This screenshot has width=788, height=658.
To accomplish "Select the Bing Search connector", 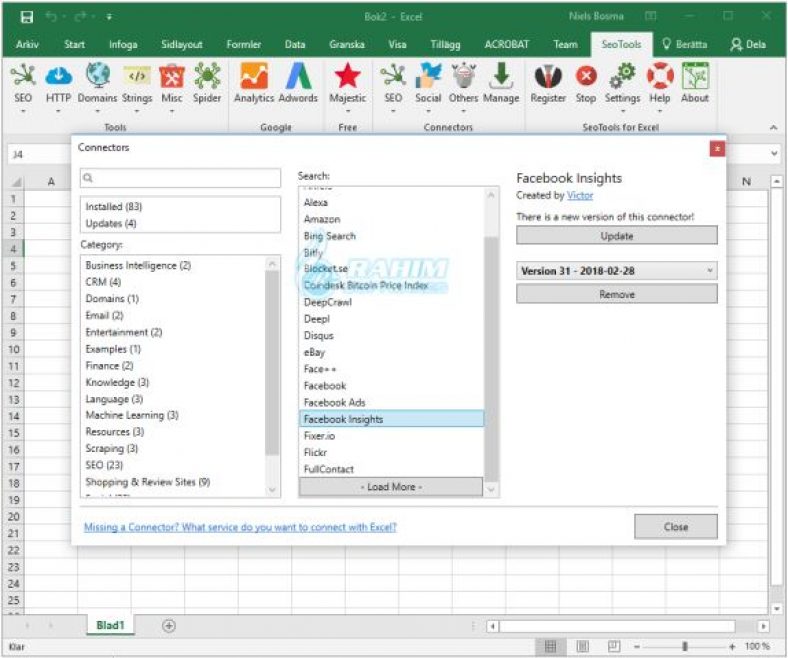I will click(330, 236).
